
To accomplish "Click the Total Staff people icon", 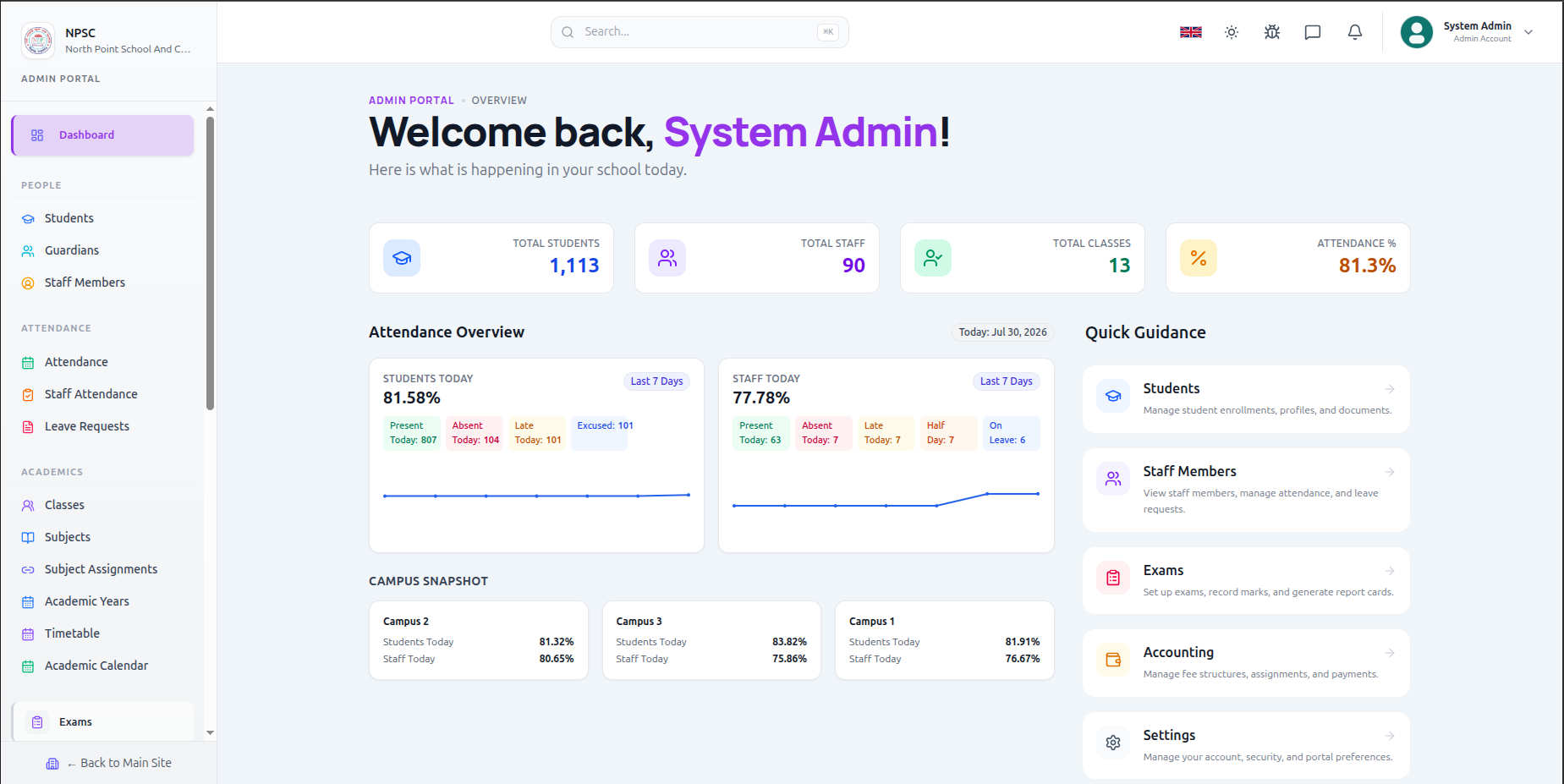I will pos(667,258).
